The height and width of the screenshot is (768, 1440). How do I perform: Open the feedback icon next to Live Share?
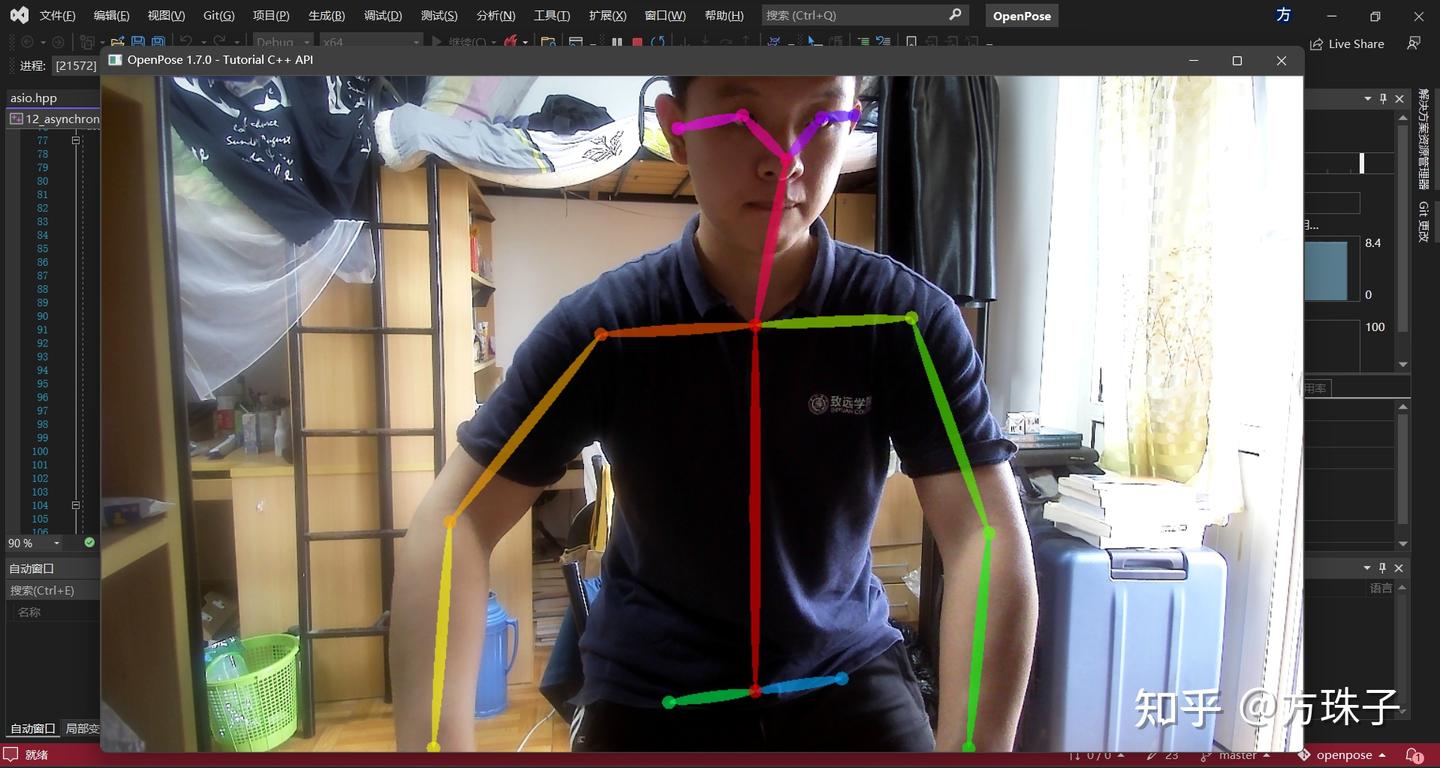pyautogui.click(x=1413, y=43)
